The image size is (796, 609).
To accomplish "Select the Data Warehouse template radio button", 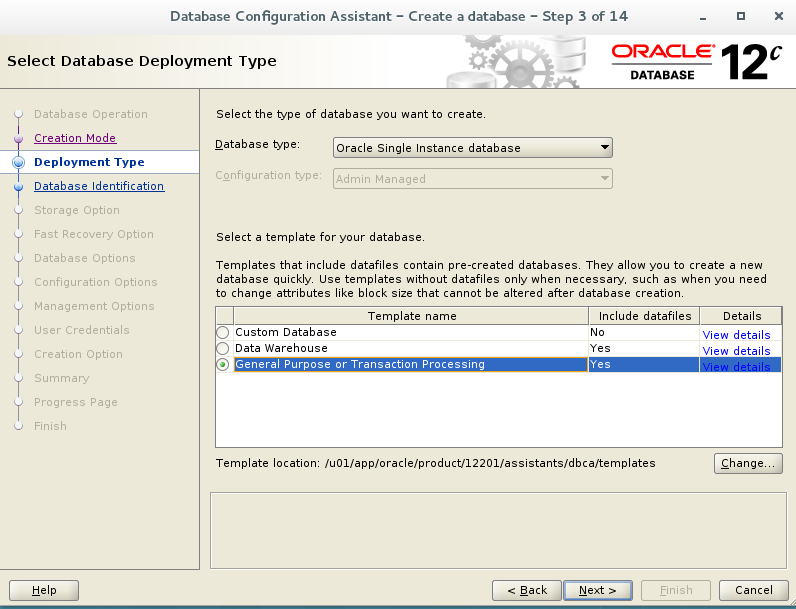I will (223, 349).
